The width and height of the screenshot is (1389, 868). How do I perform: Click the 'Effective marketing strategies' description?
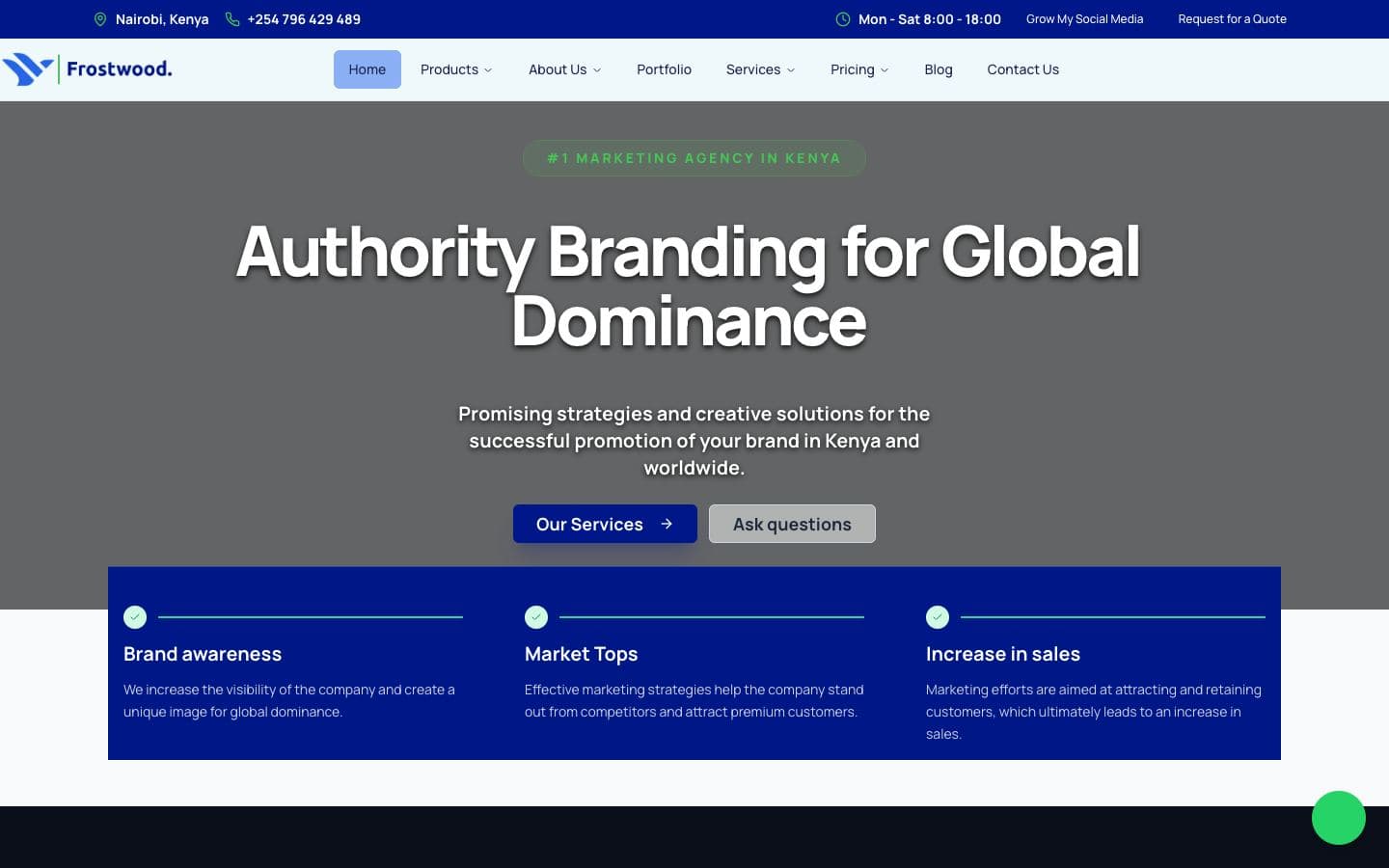tap(694, 701)
